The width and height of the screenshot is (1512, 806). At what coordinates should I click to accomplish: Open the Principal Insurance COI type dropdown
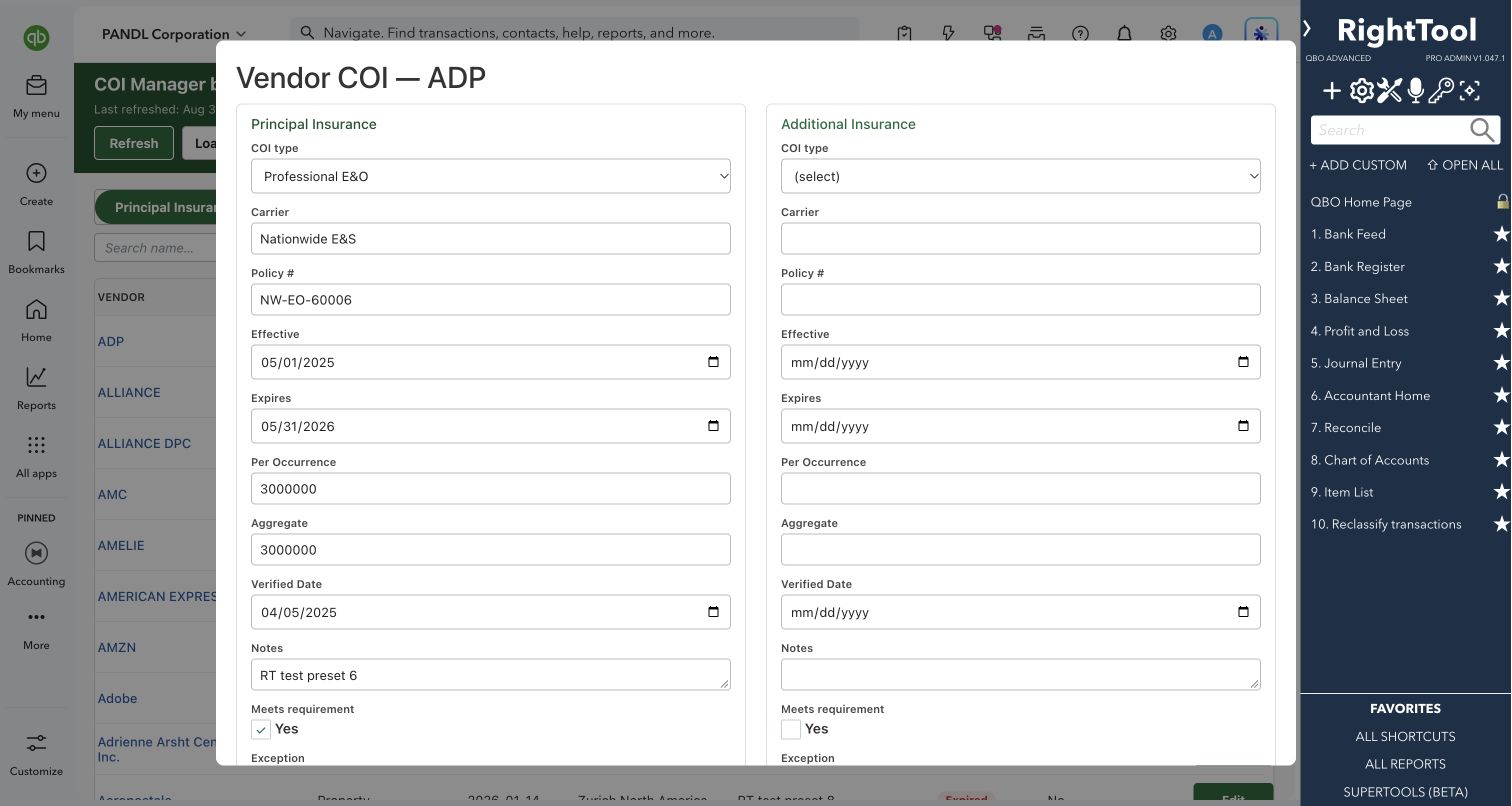(x=491, y=176)
